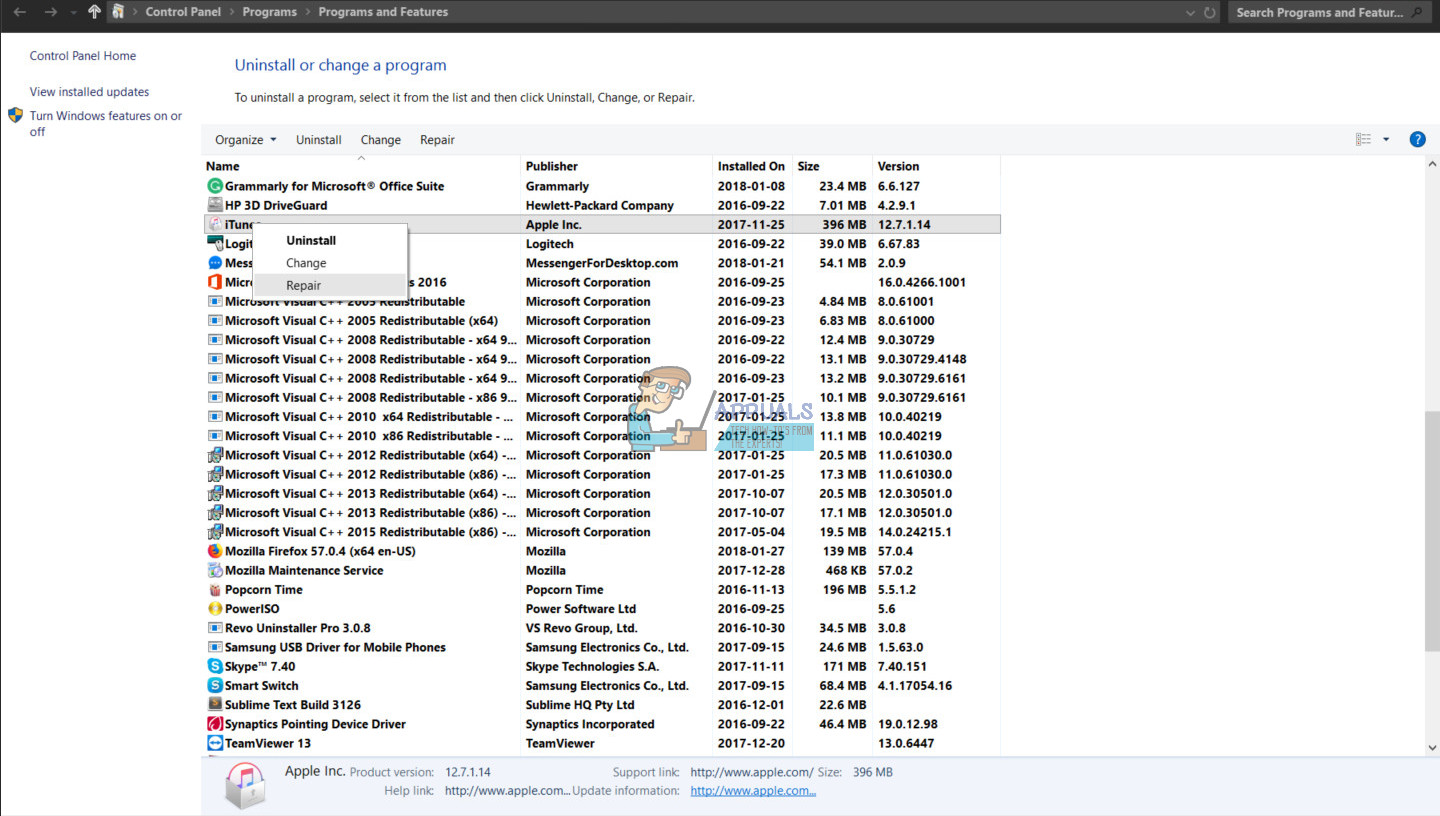The image size is (1440, 816).
Task: Click the scrollbar down arrow
Action: coord(1432,746)
